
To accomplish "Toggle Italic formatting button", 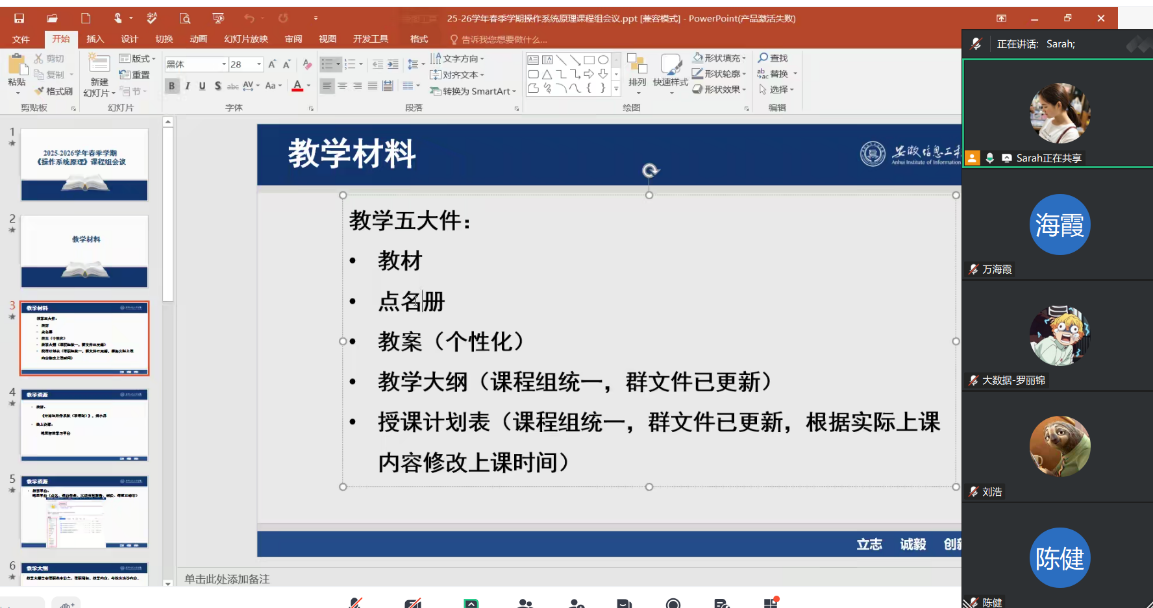I will coord(187,86).
